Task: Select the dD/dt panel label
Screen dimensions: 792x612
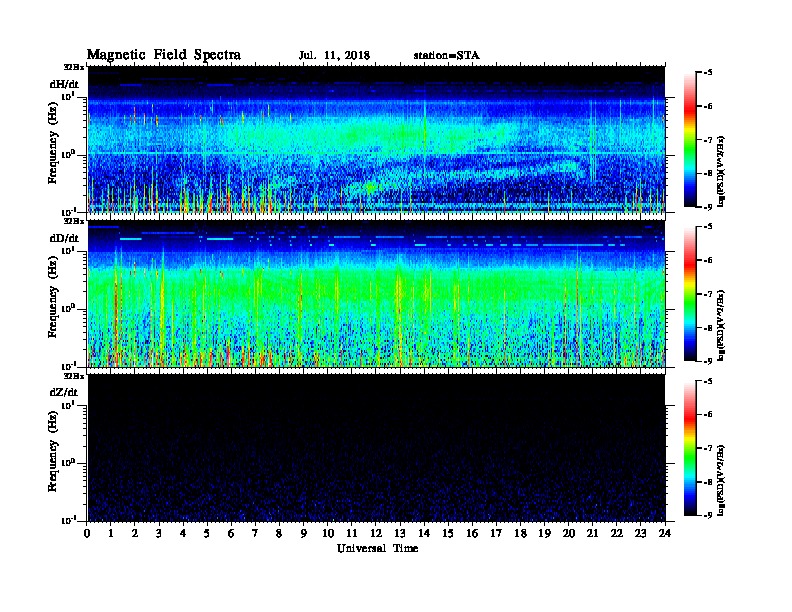Action: click(x=64, y=238)
